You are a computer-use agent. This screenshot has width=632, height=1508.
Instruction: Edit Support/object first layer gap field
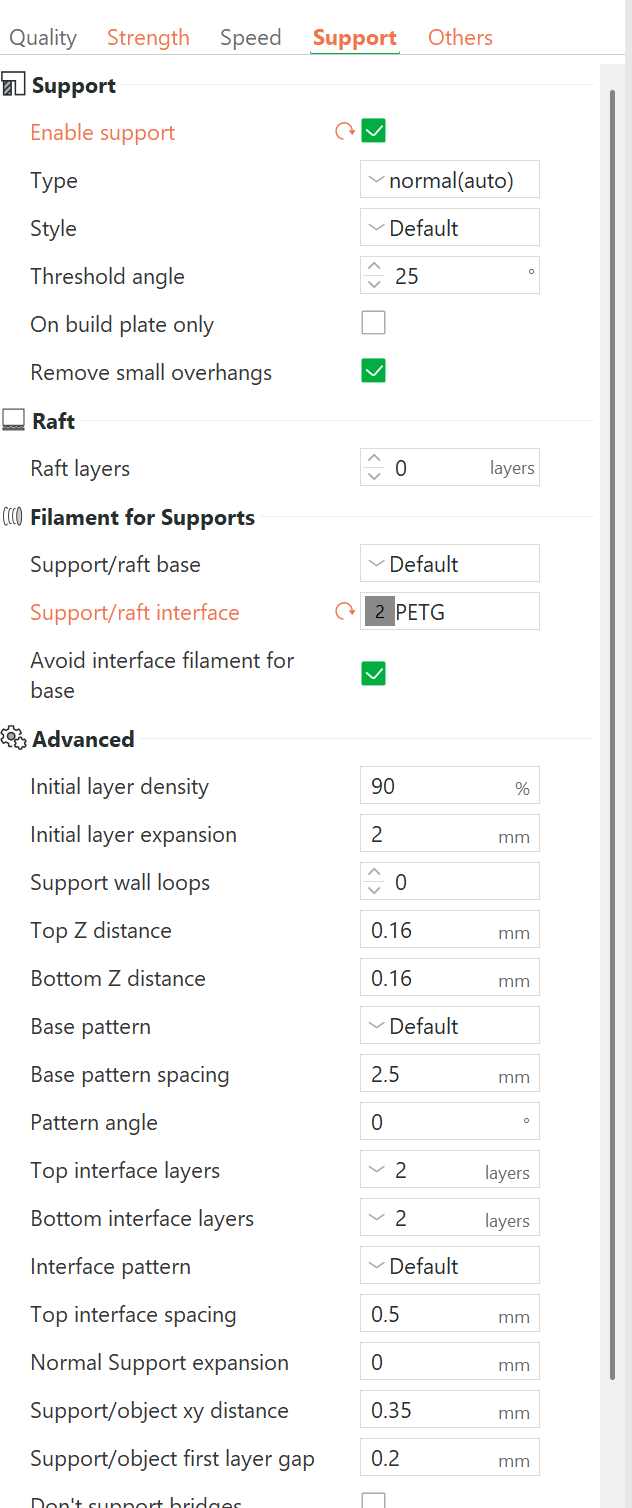pos(450,1458)
